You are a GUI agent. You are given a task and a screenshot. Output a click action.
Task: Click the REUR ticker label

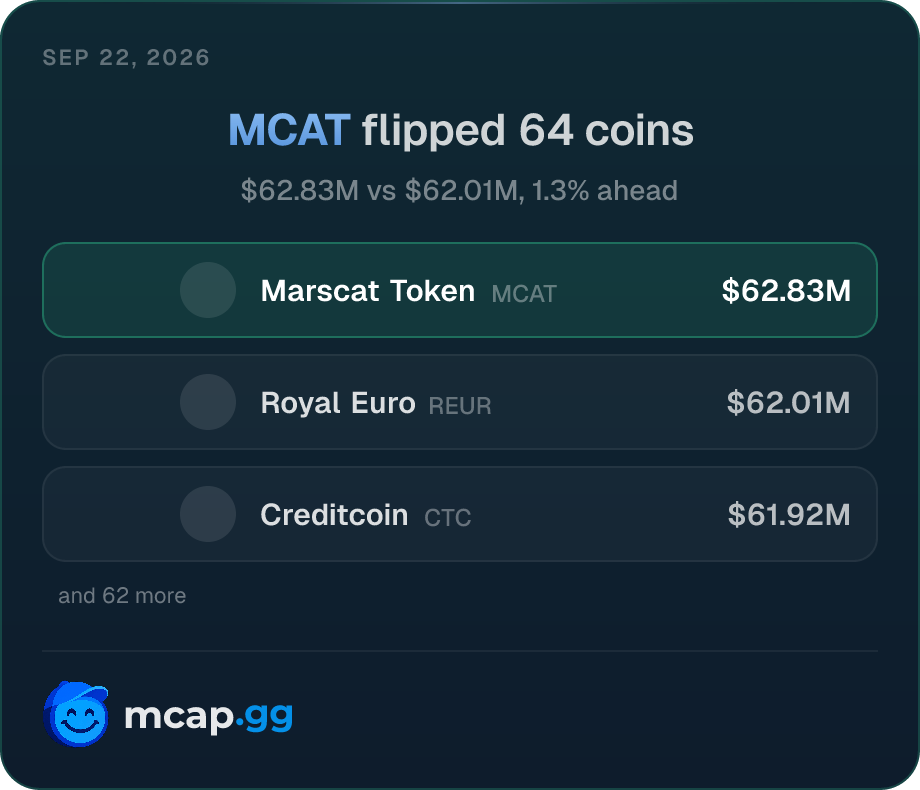[460, 406]
